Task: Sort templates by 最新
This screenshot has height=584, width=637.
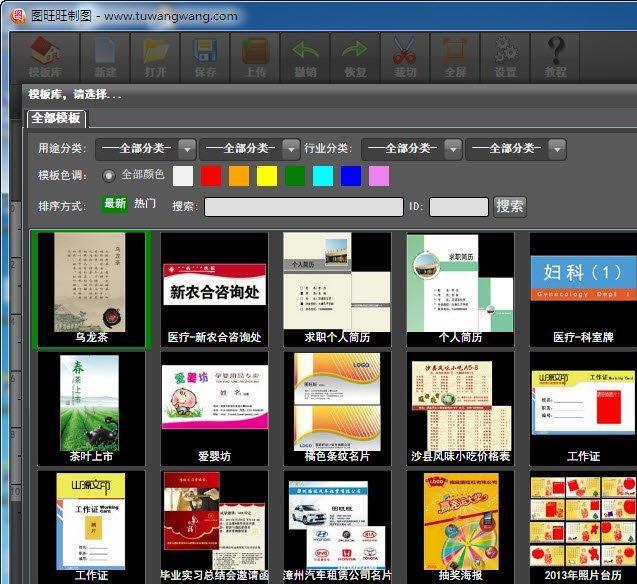Action: [x=115, y=203]
